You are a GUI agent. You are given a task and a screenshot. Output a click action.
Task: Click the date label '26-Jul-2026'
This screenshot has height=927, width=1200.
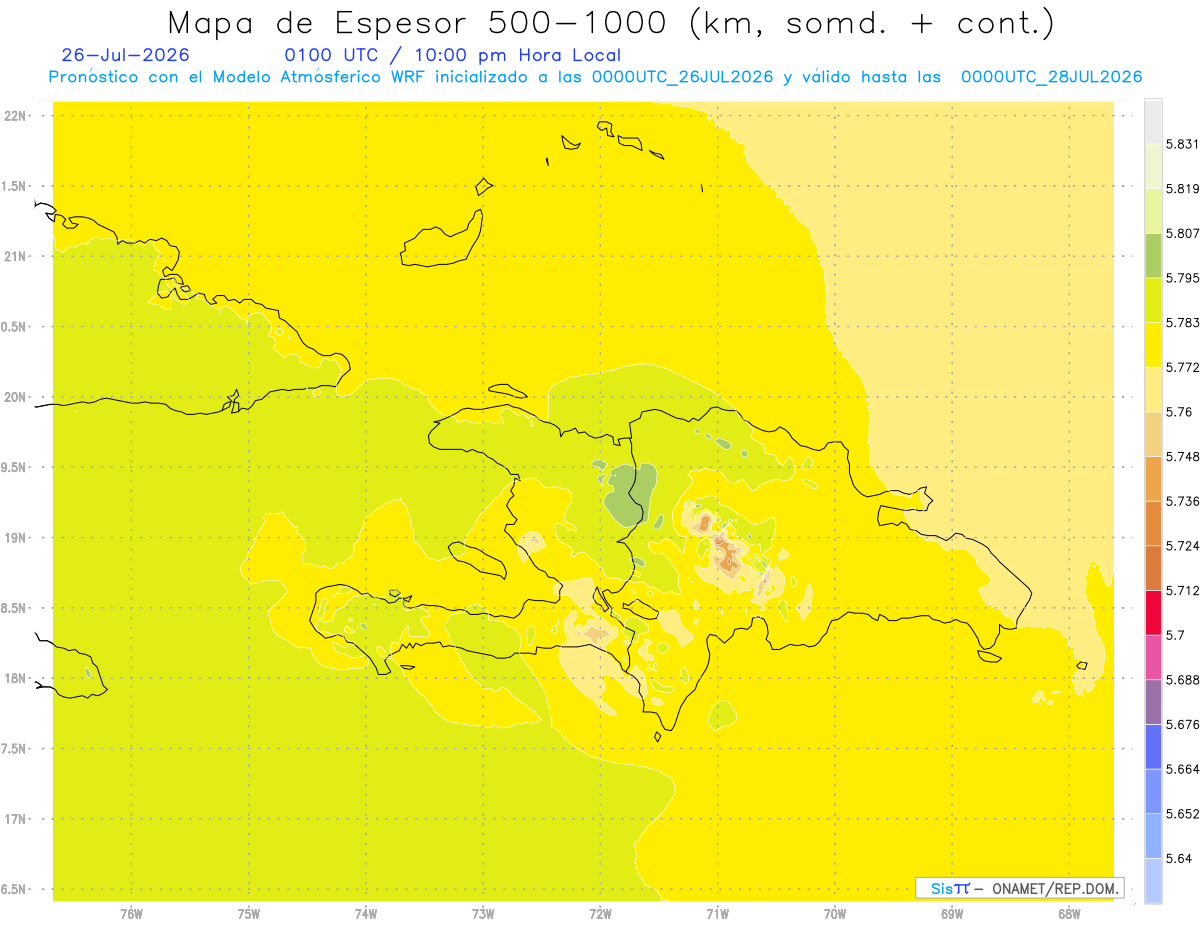click(x=125, y=56)
